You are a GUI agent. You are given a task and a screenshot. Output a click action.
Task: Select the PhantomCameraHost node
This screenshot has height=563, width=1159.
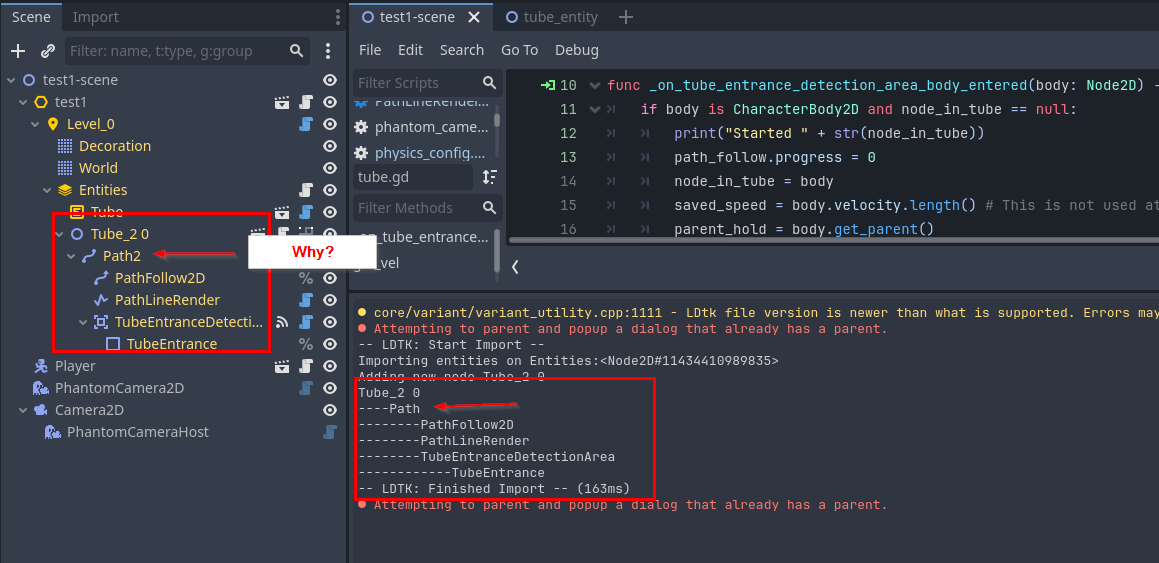point(138,432)
